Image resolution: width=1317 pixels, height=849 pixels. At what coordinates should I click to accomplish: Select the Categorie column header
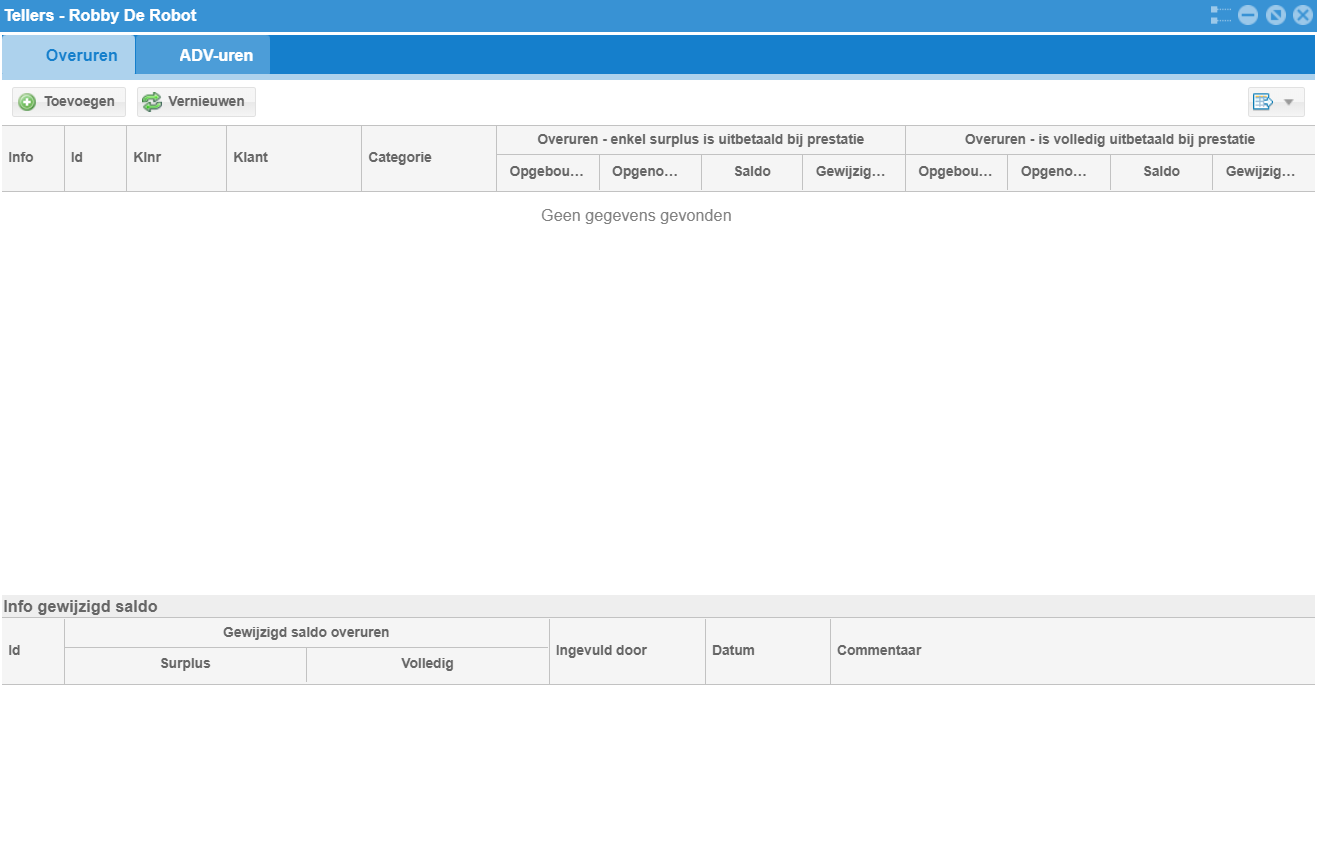429,158
